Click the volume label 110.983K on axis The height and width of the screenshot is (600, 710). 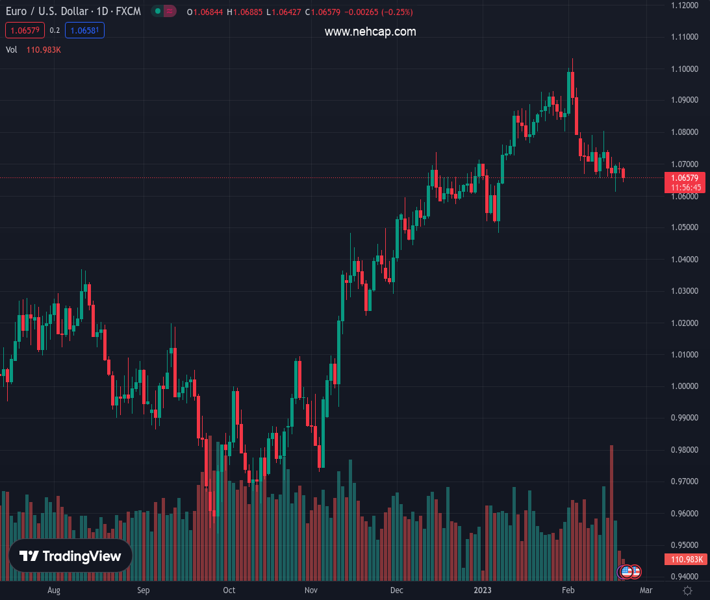click(685, 559)
